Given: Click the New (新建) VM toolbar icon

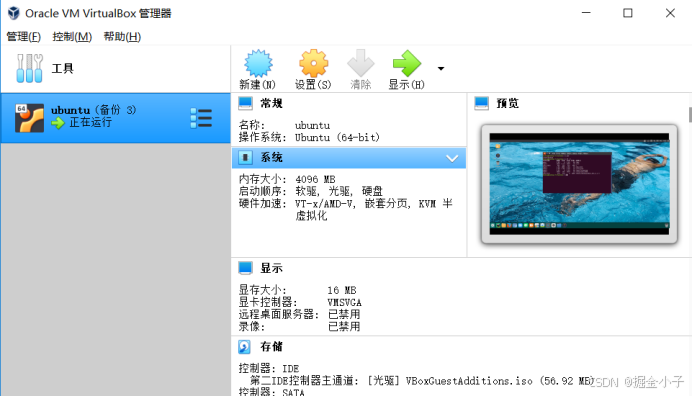Looking at the screenshot, I should tap(258, 63).
